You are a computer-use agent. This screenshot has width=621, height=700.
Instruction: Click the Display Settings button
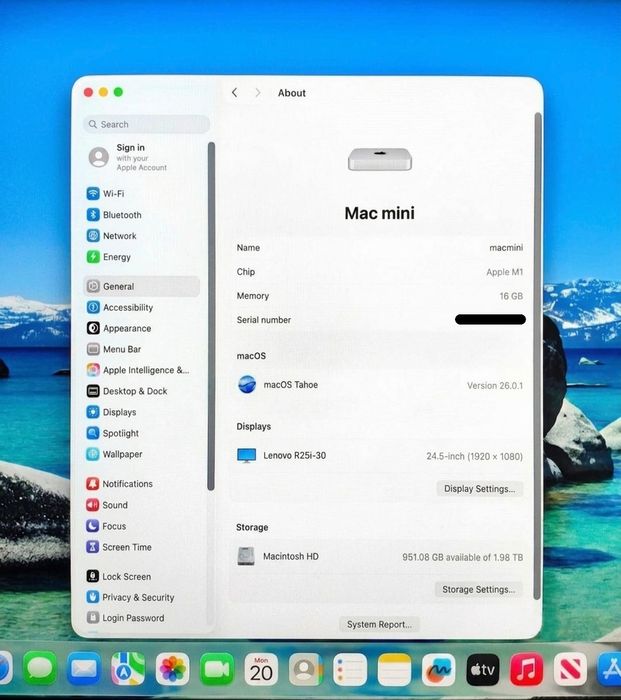[x=479, y=489]
